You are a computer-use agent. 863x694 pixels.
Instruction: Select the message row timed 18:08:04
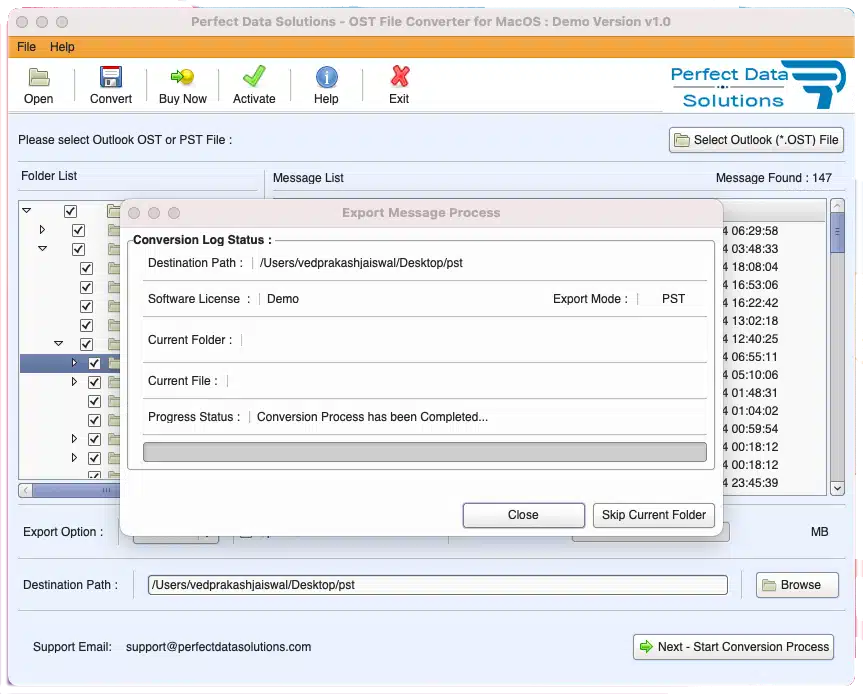coord(774,267)
